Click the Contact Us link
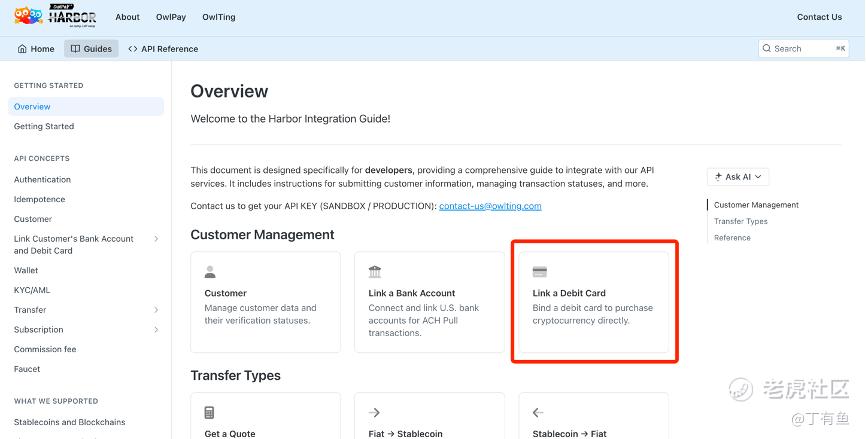The width and height of the screenshot is (866, 439). (x=819, y=17)
